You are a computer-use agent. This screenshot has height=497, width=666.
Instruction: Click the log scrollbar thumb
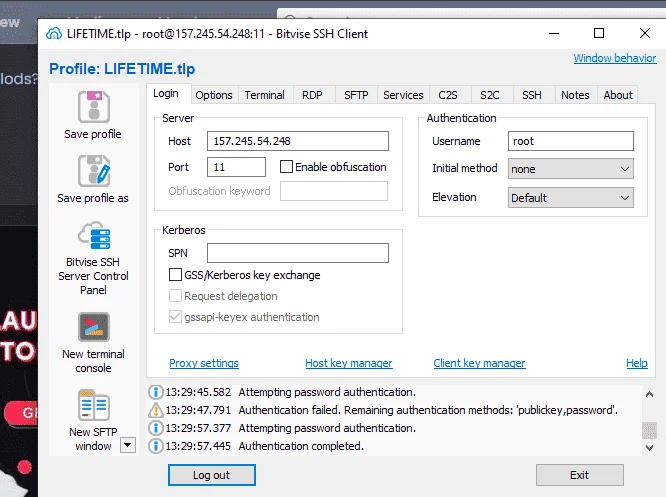point(649,430)
